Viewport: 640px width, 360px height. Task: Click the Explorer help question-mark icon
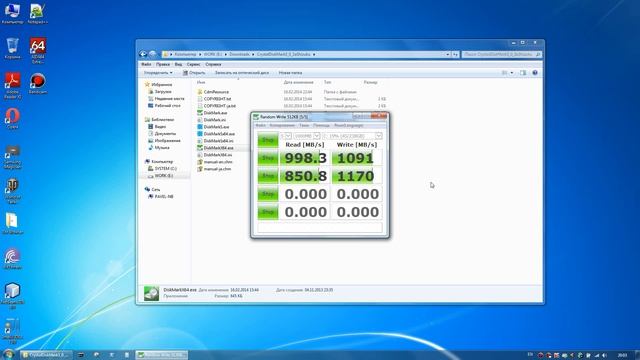coord(535,73)
